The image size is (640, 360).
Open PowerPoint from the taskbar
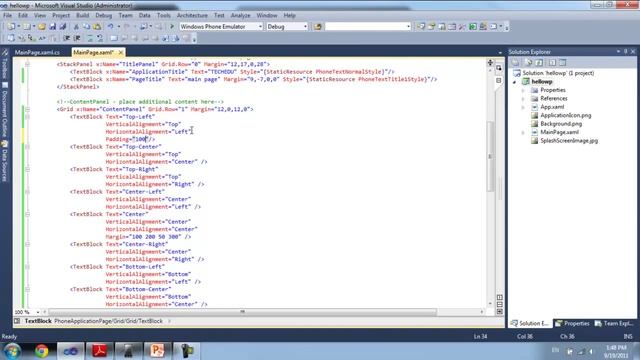coord(157,351)
